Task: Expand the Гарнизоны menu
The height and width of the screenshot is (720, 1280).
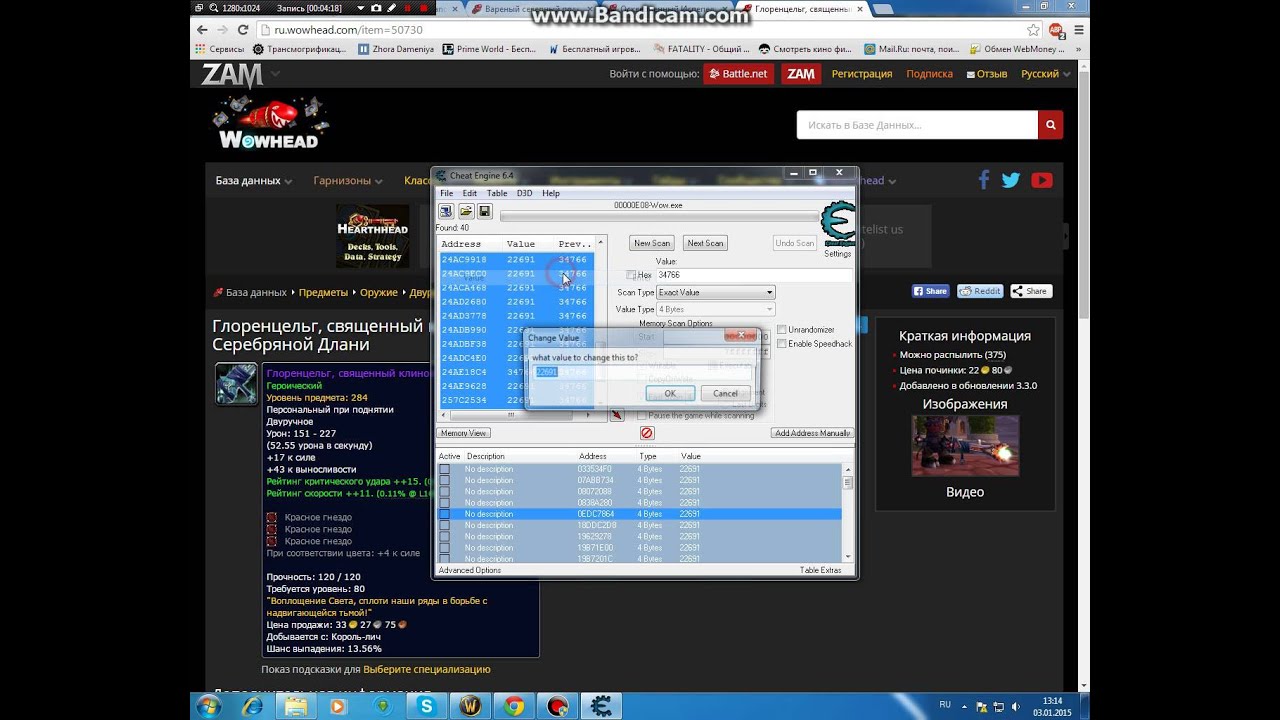Action: 348,181
